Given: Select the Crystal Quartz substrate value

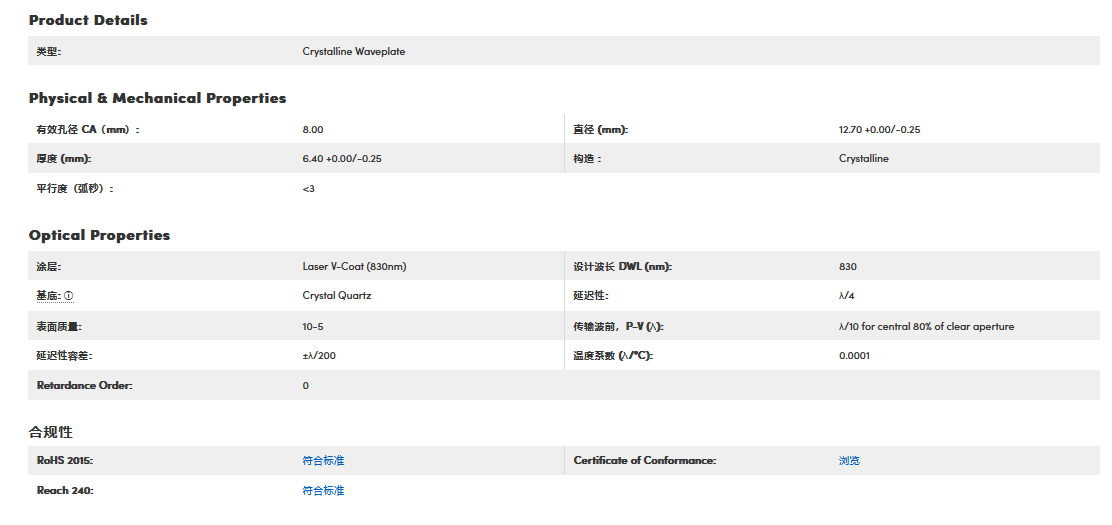Looking at the screenshot, I should [336, 296].
